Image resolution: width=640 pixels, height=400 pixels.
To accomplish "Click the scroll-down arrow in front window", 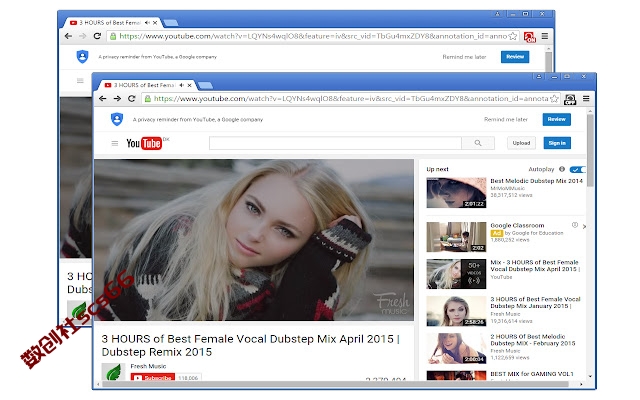I will [590, 376].
